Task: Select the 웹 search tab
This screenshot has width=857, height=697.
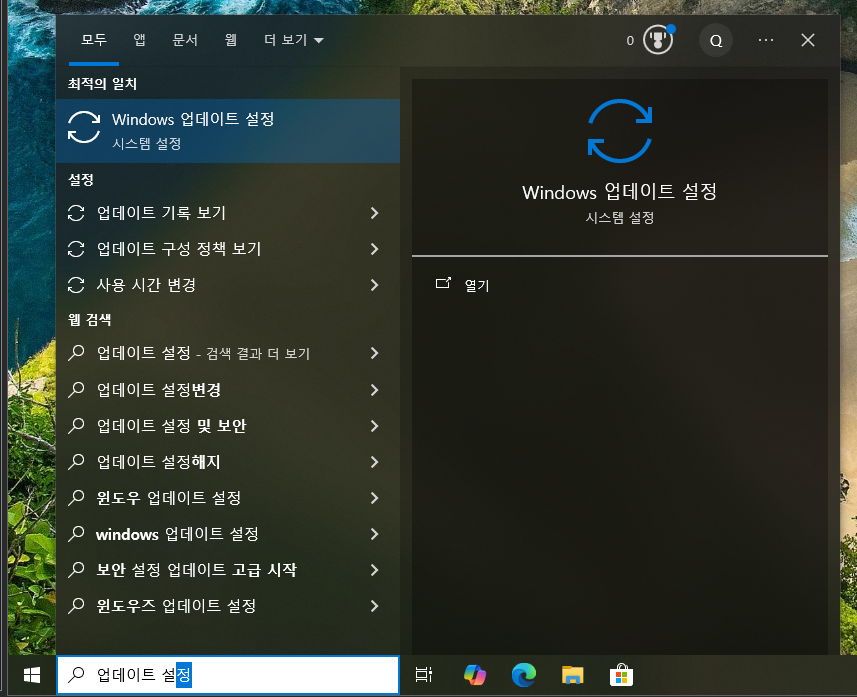Action: [231, 41]
